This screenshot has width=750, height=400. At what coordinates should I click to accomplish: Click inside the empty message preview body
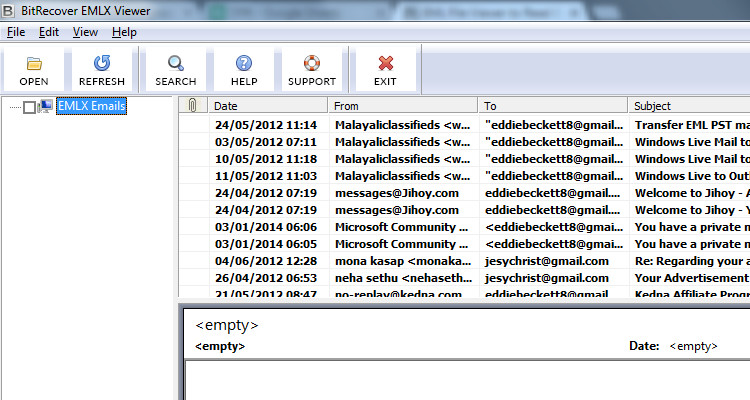[467, 380]
